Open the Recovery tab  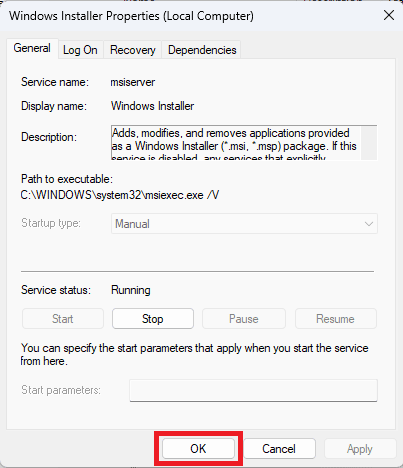133,50
